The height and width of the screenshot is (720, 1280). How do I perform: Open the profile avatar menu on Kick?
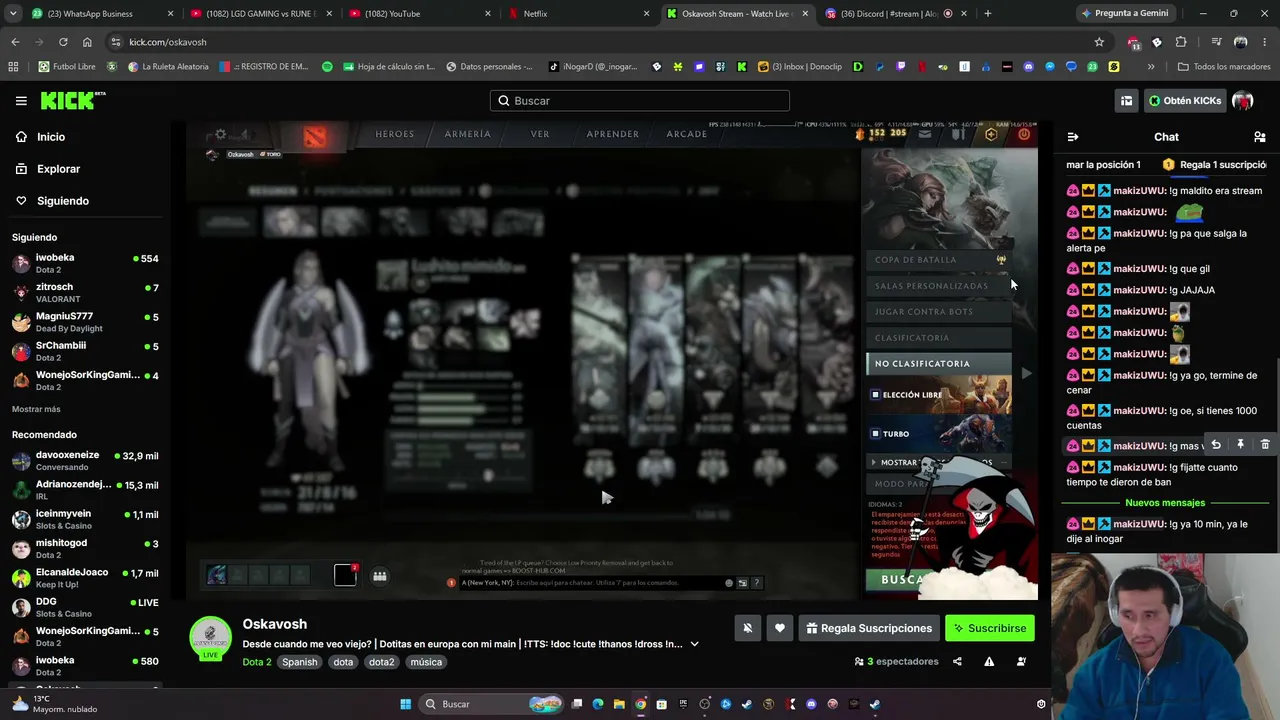(1243, 101)
